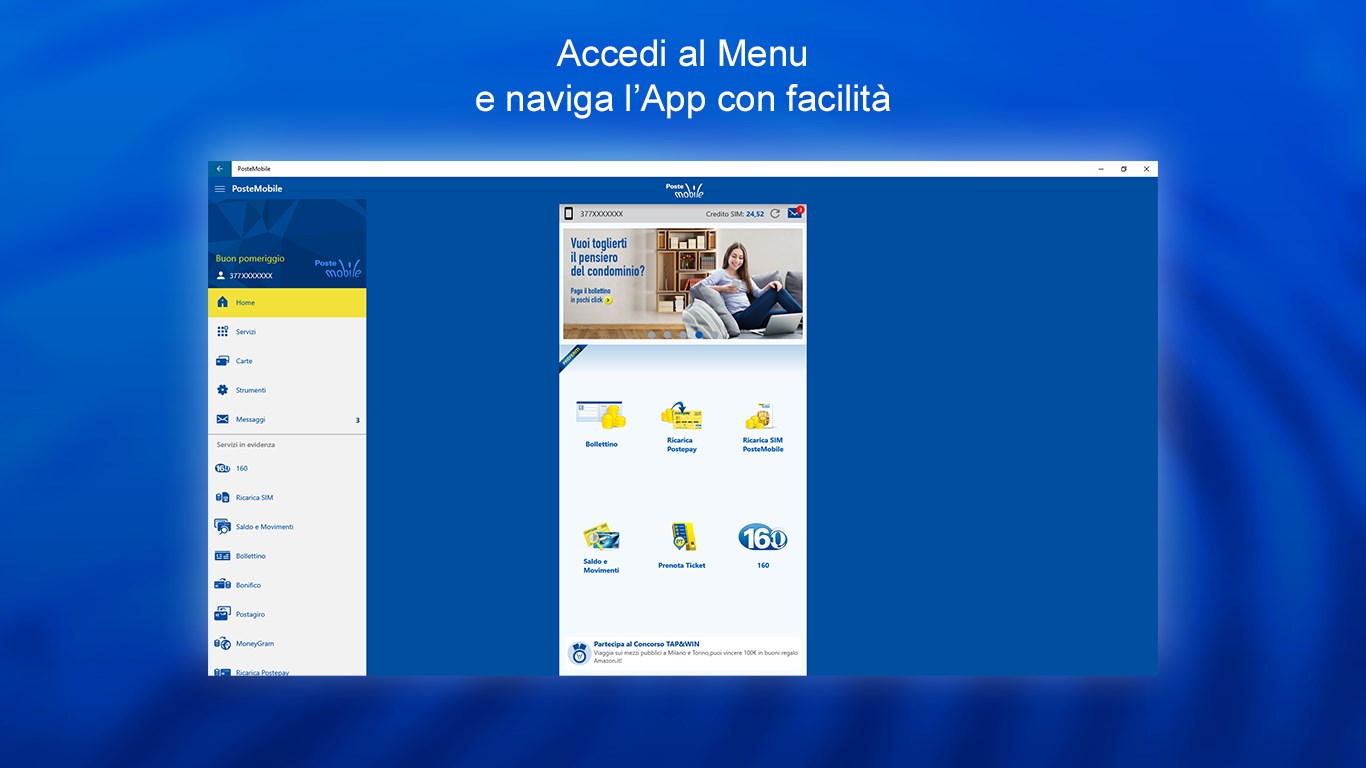Viewport: 1366px width, 768px height.
Task: Click the PosteMobile title next to the hamburger
Action: click(257, 189)
